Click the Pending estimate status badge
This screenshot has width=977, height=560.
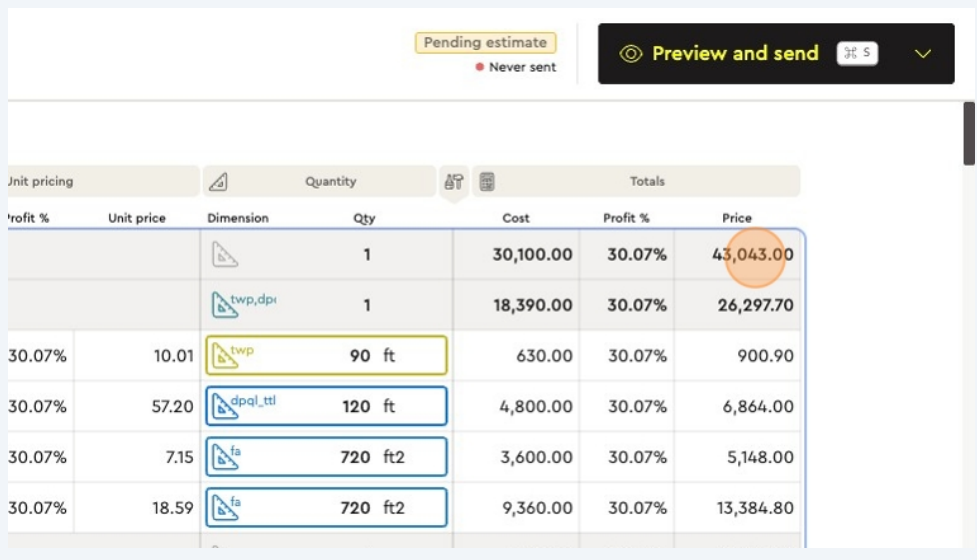[x=485, y=43]
